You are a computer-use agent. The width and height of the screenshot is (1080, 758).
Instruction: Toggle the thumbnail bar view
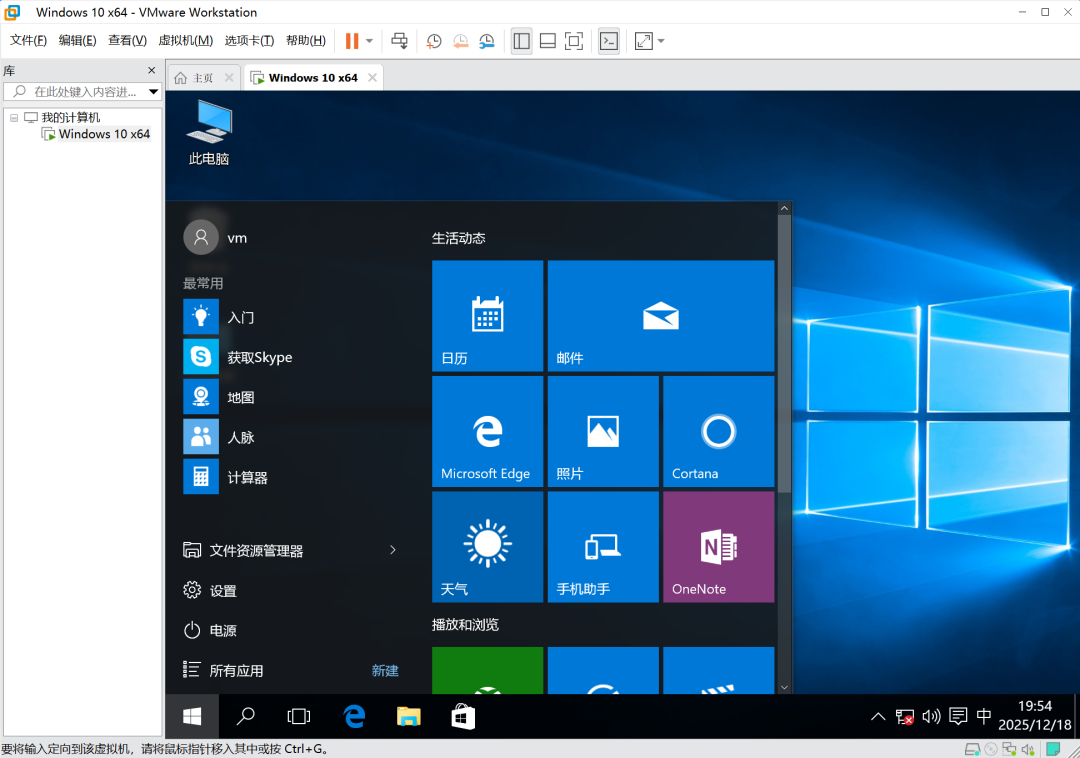point(548,41)
